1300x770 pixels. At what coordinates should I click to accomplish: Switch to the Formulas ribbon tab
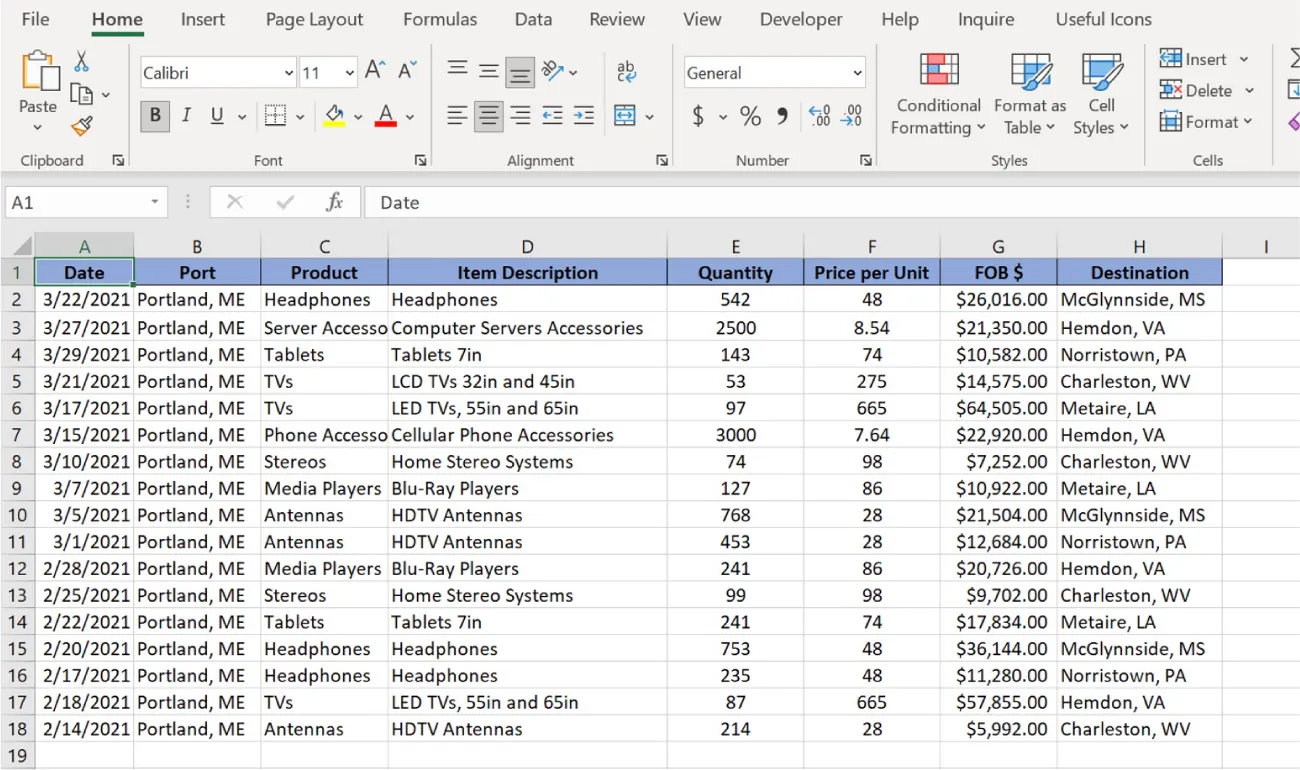pyautogui.click(x=440, y=19)
